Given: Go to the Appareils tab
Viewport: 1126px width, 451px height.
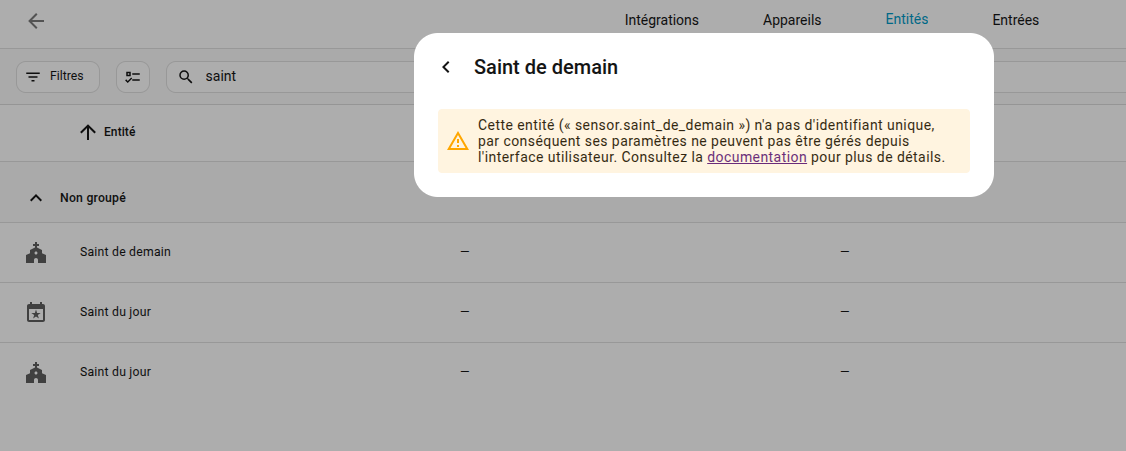Looking at the screenshot, I should (791, 20).
